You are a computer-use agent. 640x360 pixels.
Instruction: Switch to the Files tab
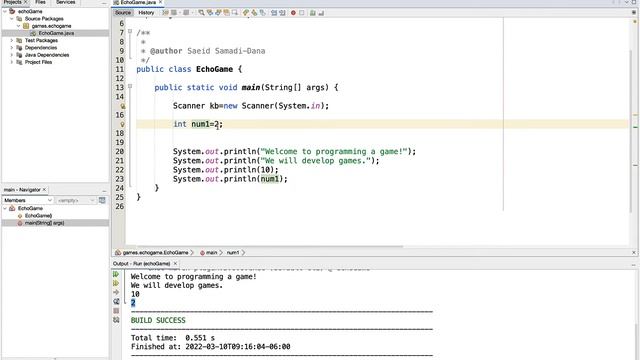click(x=40, y=2)
